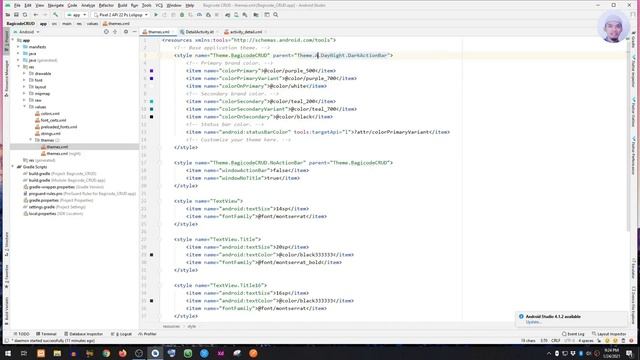This screenshot has width=640, height=360.
Task: Select the themes.xml editor tab
Action: tap(158, 32)
